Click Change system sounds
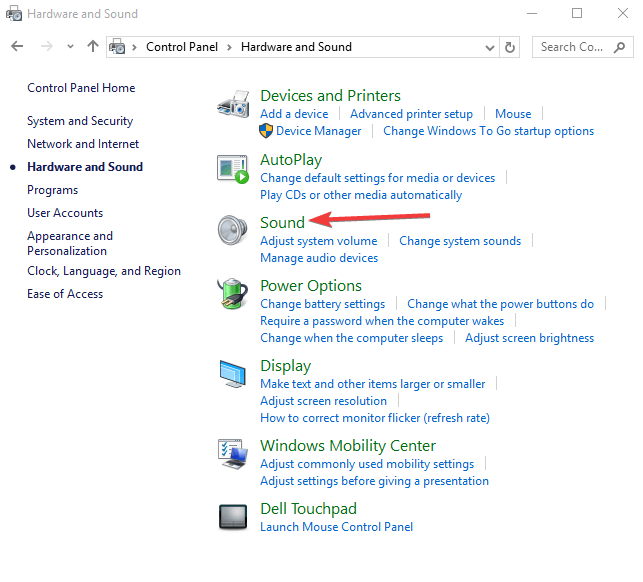The width and height of the screenshot is (643, 582). pos(460,241)
